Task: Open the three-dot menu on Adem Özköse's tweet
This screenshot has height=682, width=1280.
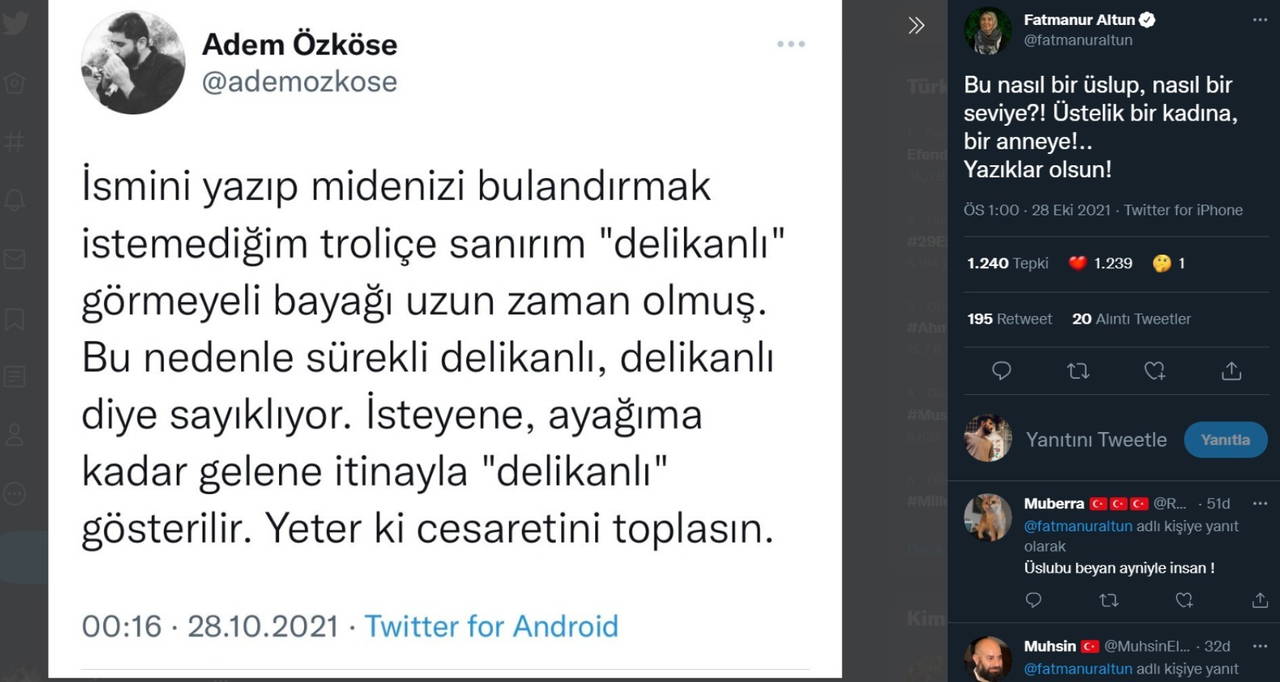Action: coord(791,44)
